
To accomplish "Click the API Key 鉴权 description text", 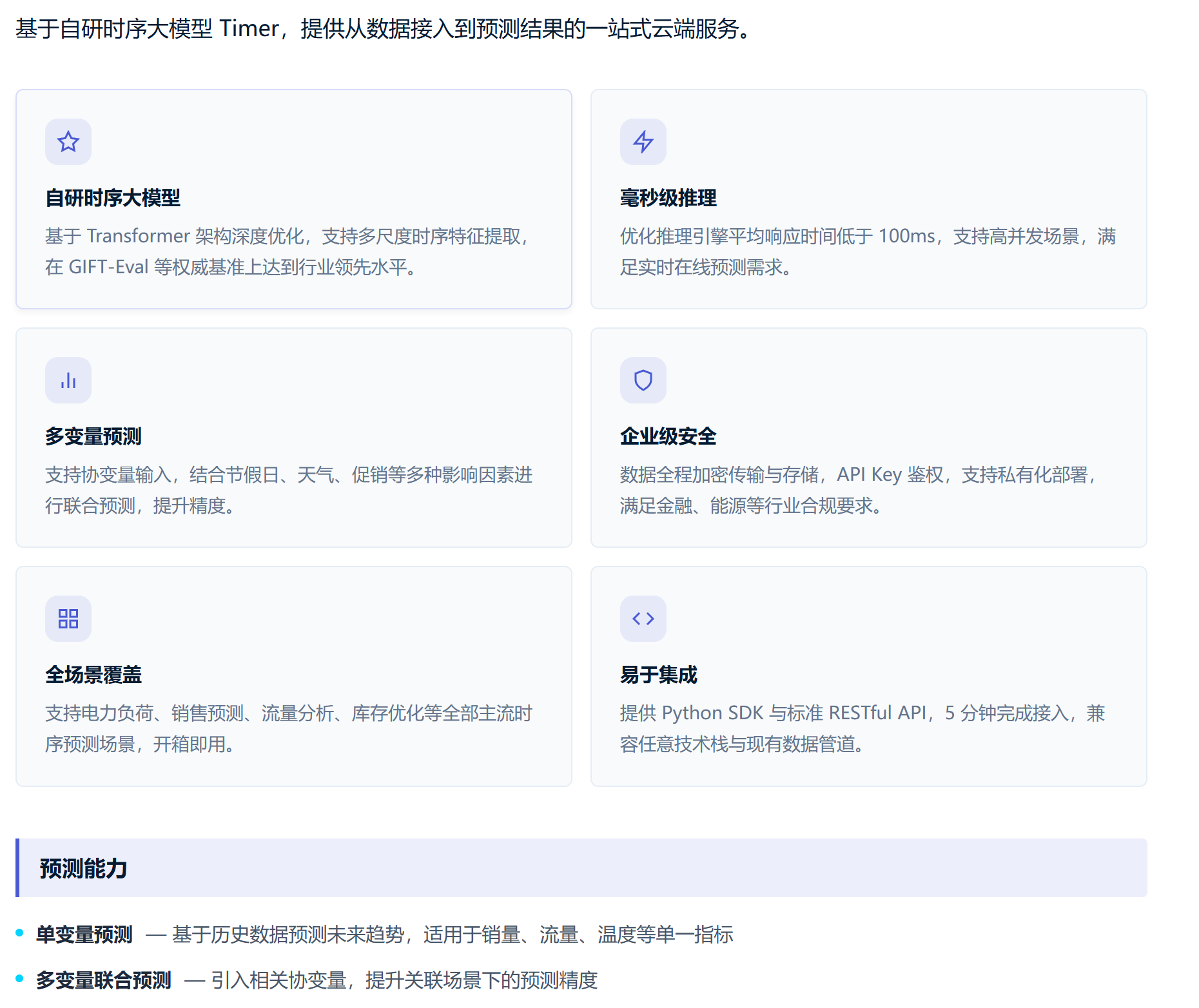I will pyautogui.click(x=859, y=490).
